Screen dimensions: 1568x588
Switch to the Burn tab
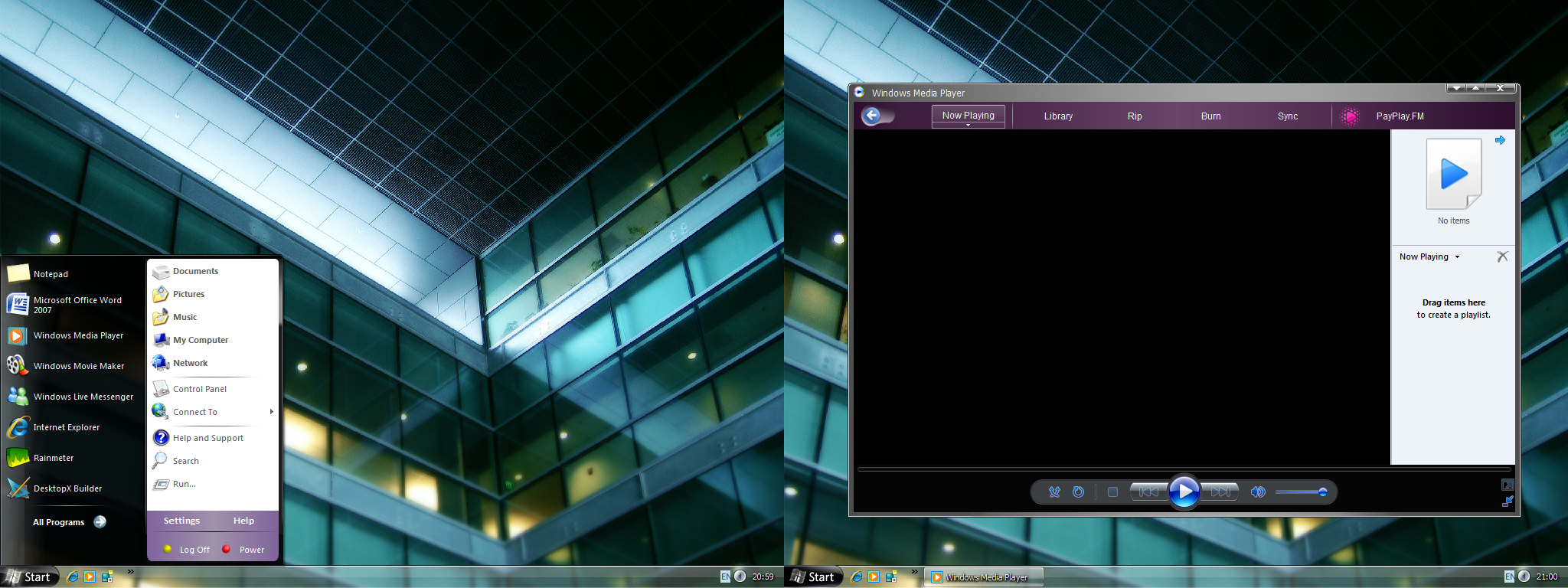point(1211,116)
